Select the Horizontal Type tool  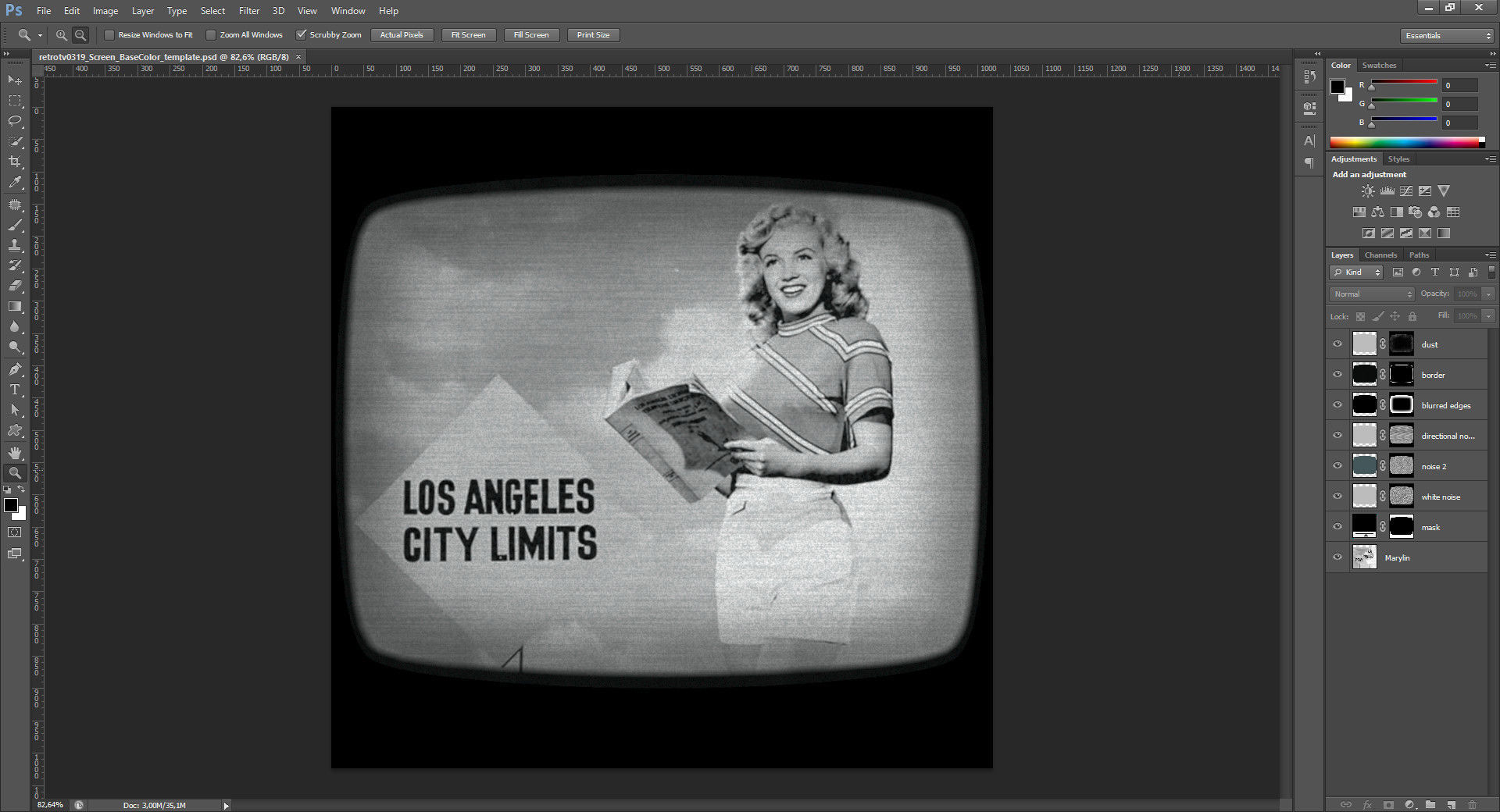coord(15,390)
